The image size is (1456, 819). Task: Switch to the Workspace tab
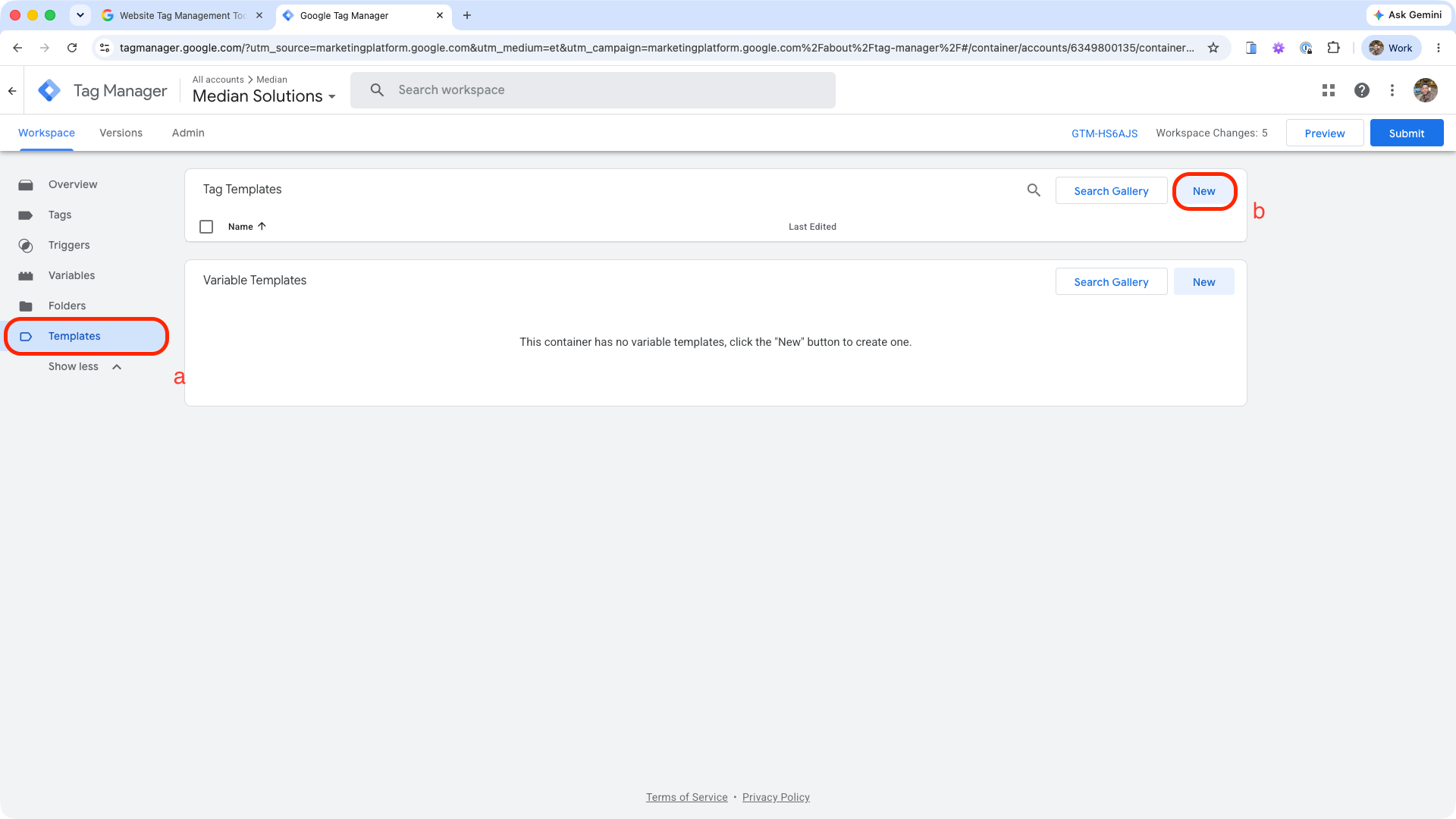pyautogui.click(x=46, y=133)
